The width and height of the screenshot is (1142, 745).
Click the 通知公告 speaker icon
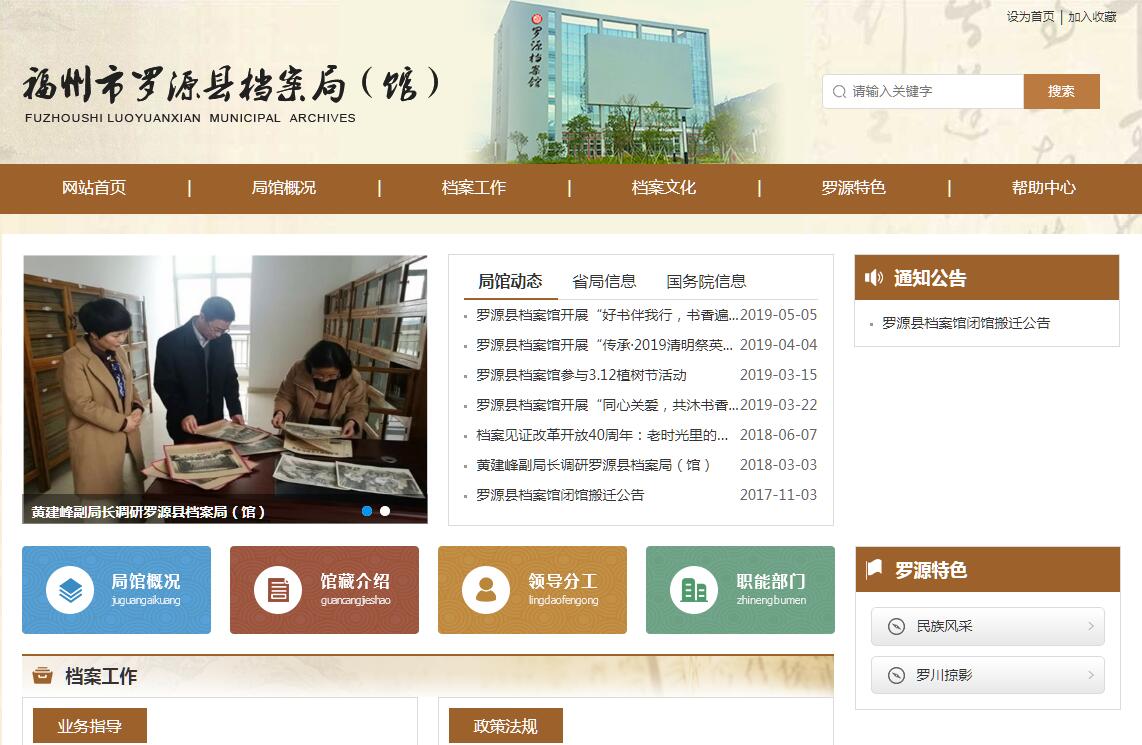tap(875, 278)
